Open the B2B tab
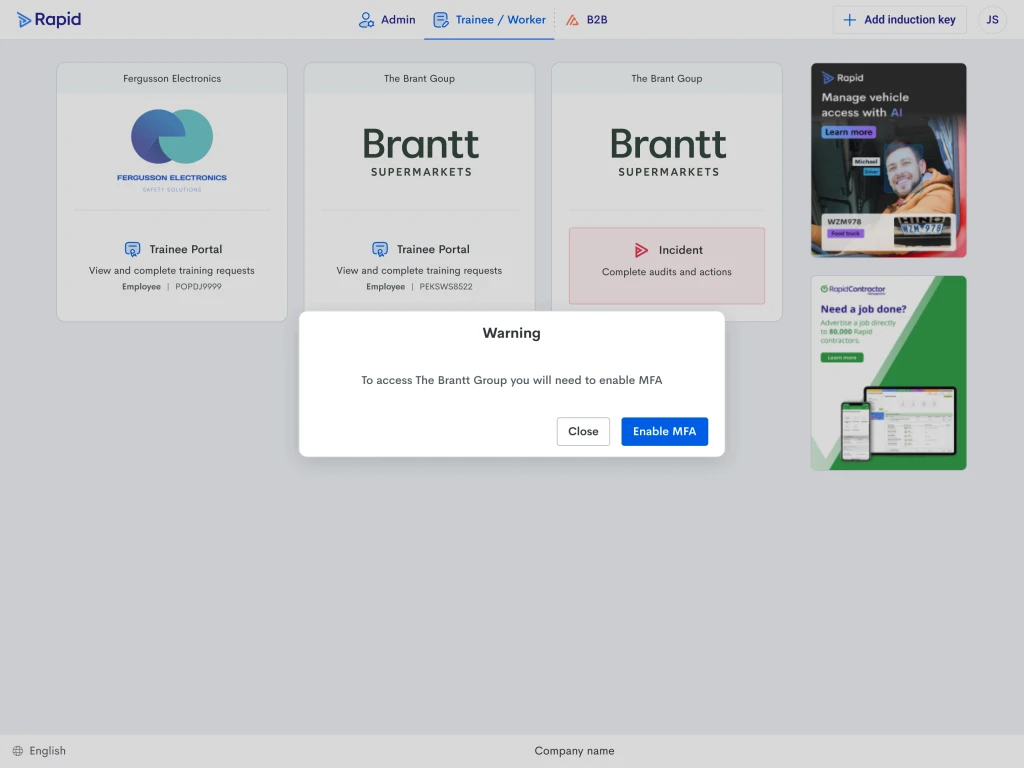 [x=586, y=20]
